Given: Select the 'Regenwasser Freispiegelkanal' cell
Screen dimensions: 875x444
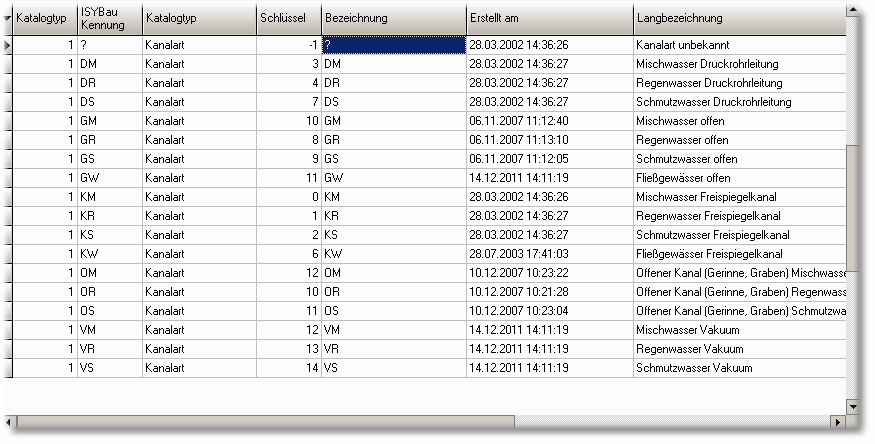Looking at the screenshot, I should (738, 216).
